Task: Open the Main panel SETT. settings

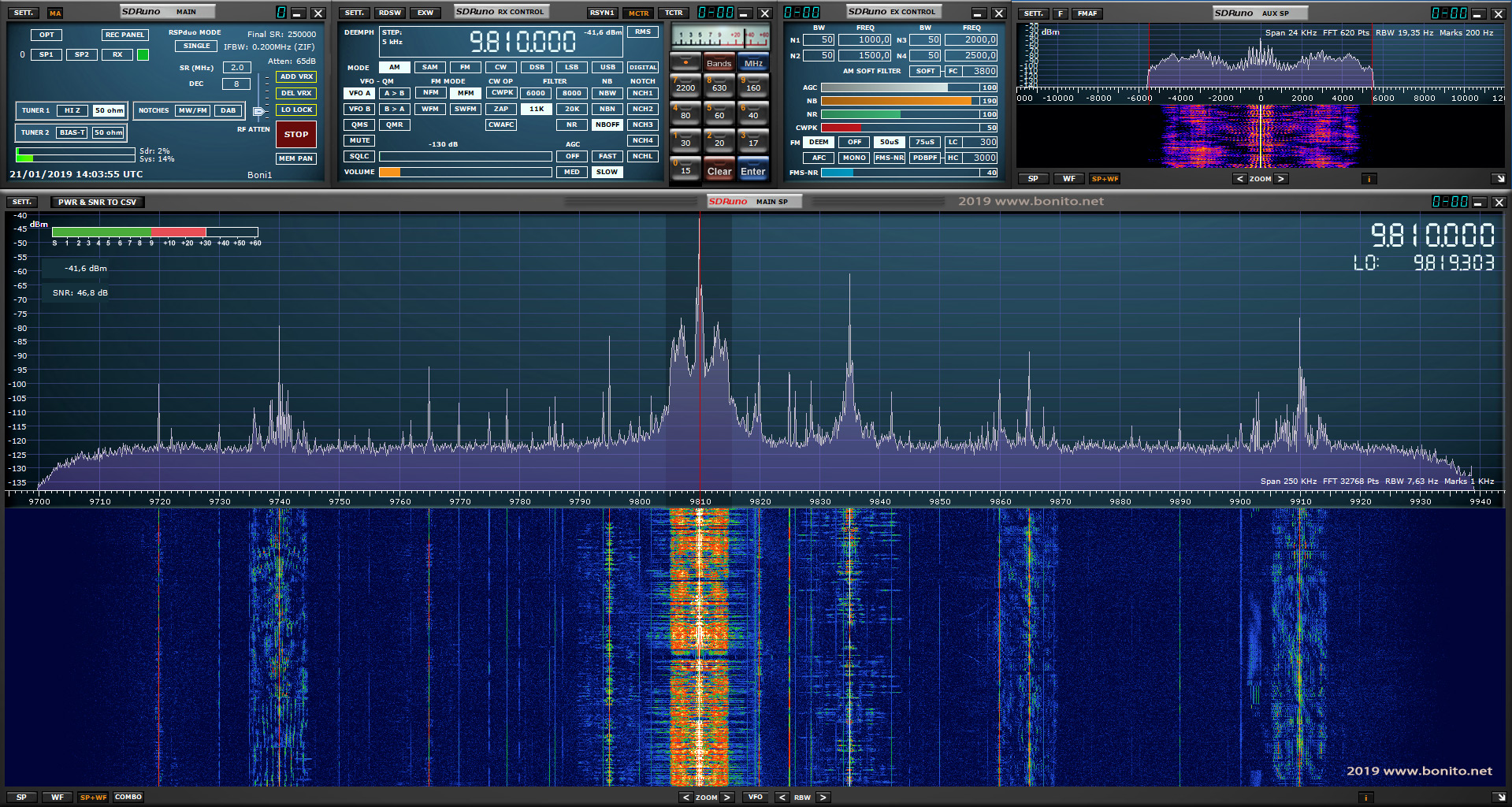Action: 24,13
